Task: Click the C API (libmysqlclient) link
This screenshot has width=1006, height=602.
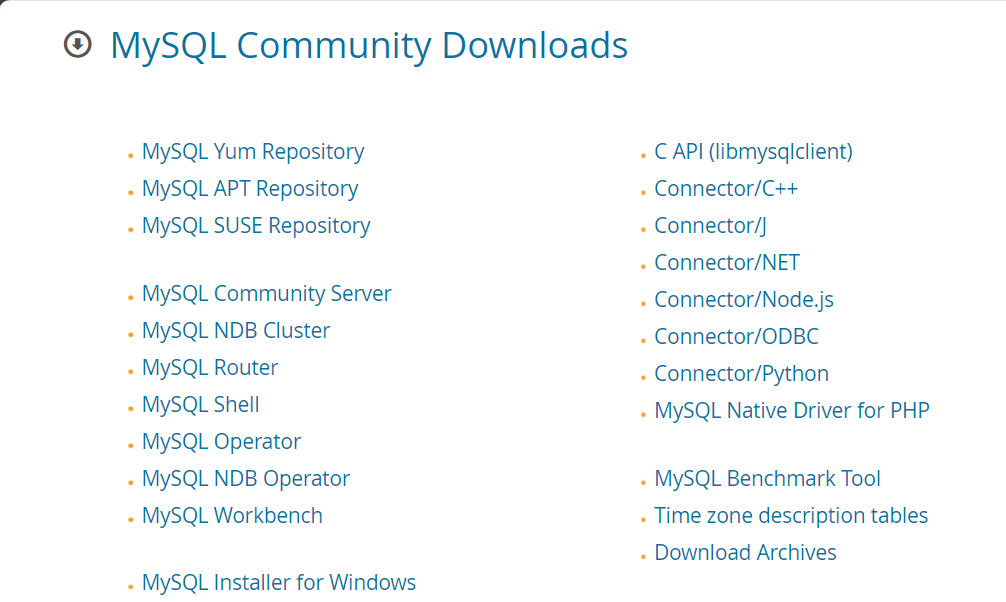Action: coord(753,152)
